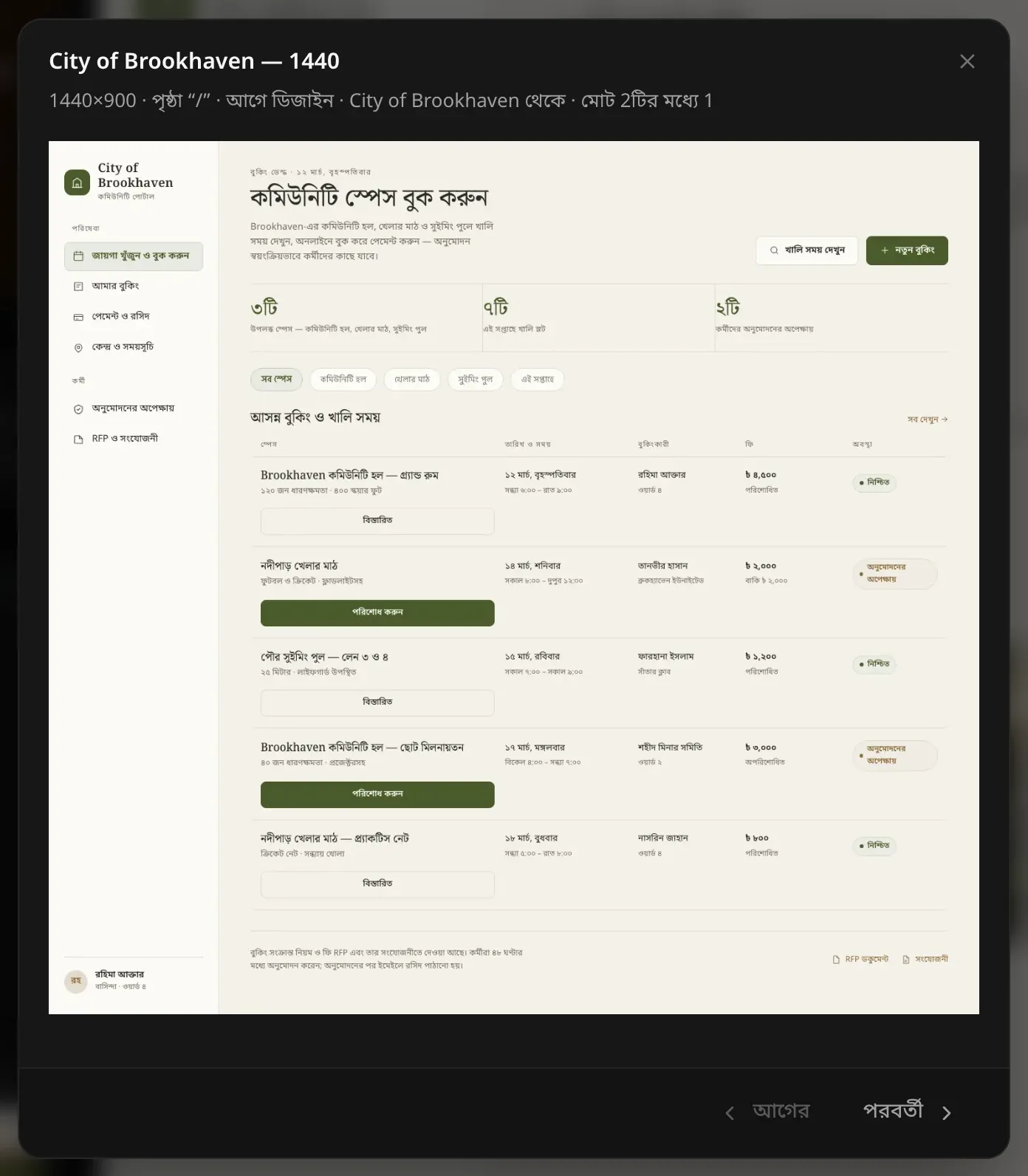Select the সব স্পেস filter chip
This screenshot has height=1176, width=1028.
276,380
